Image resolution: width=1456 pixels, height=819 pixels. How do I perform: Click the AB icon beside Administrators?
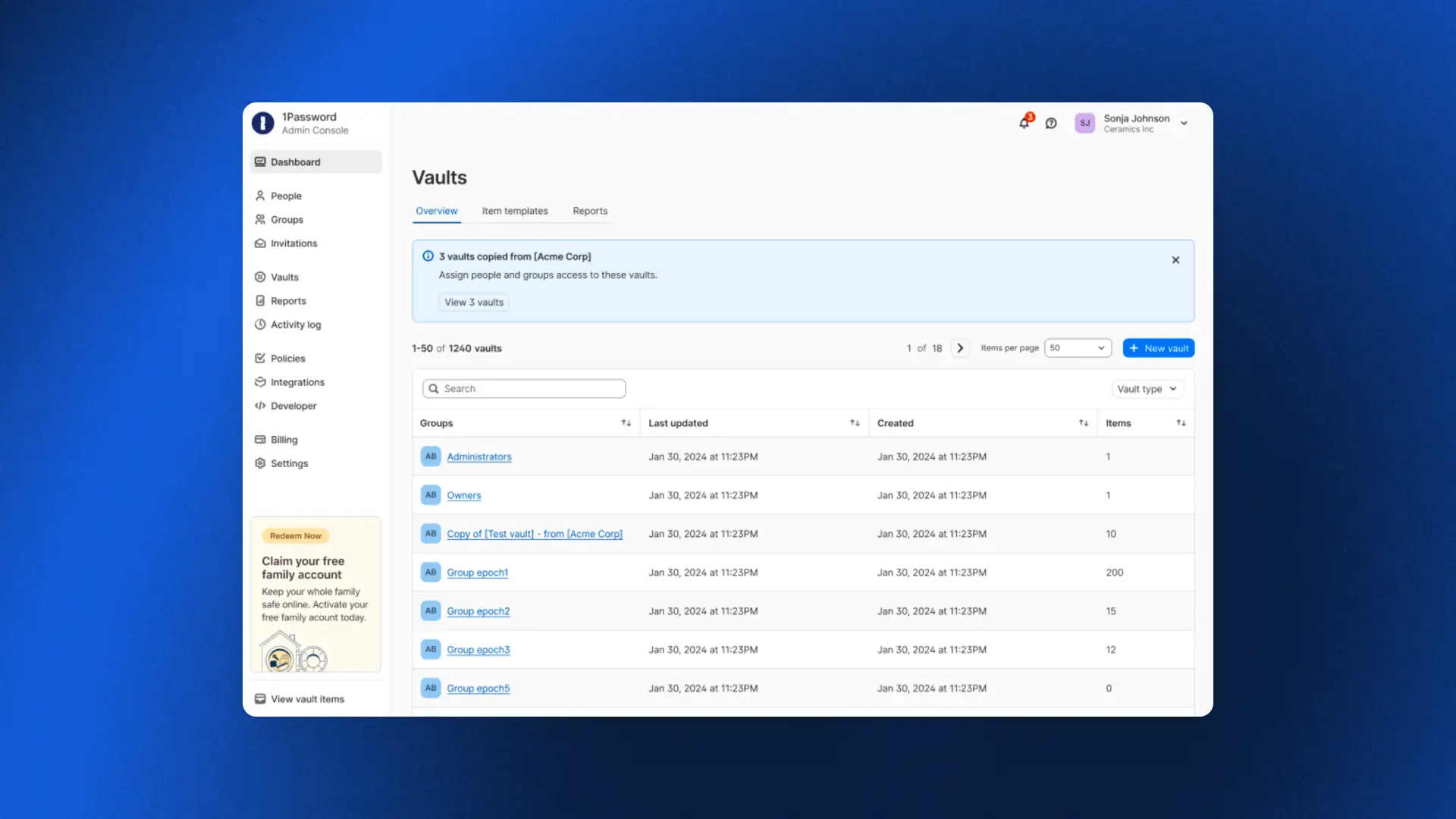coord(431,457)
